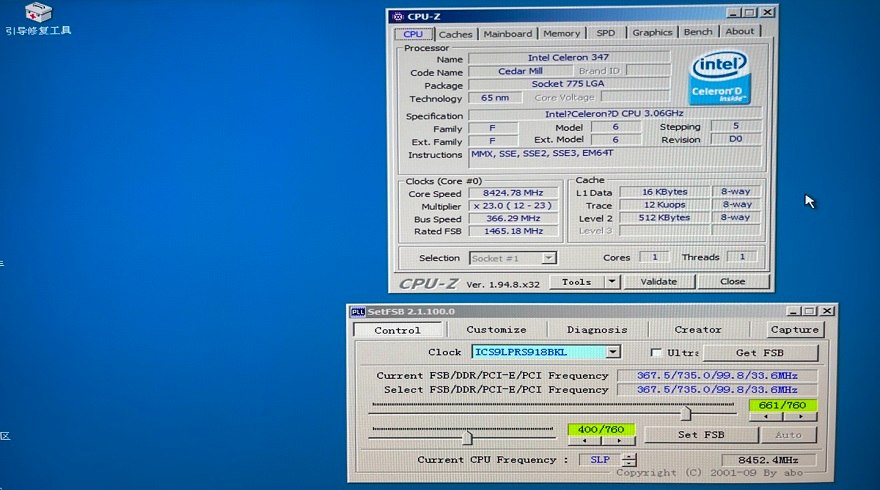The width and height of the screenshot is (880, 490).
Task: Select the Memory tab in CPU-Z
Action: tap(561, 34)
